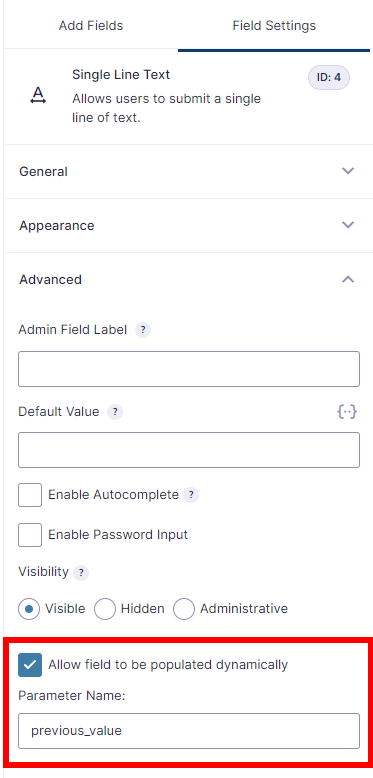Enable Autocomplete checkbox
Screen dimensions: 373x778
[x=30, y=495]
